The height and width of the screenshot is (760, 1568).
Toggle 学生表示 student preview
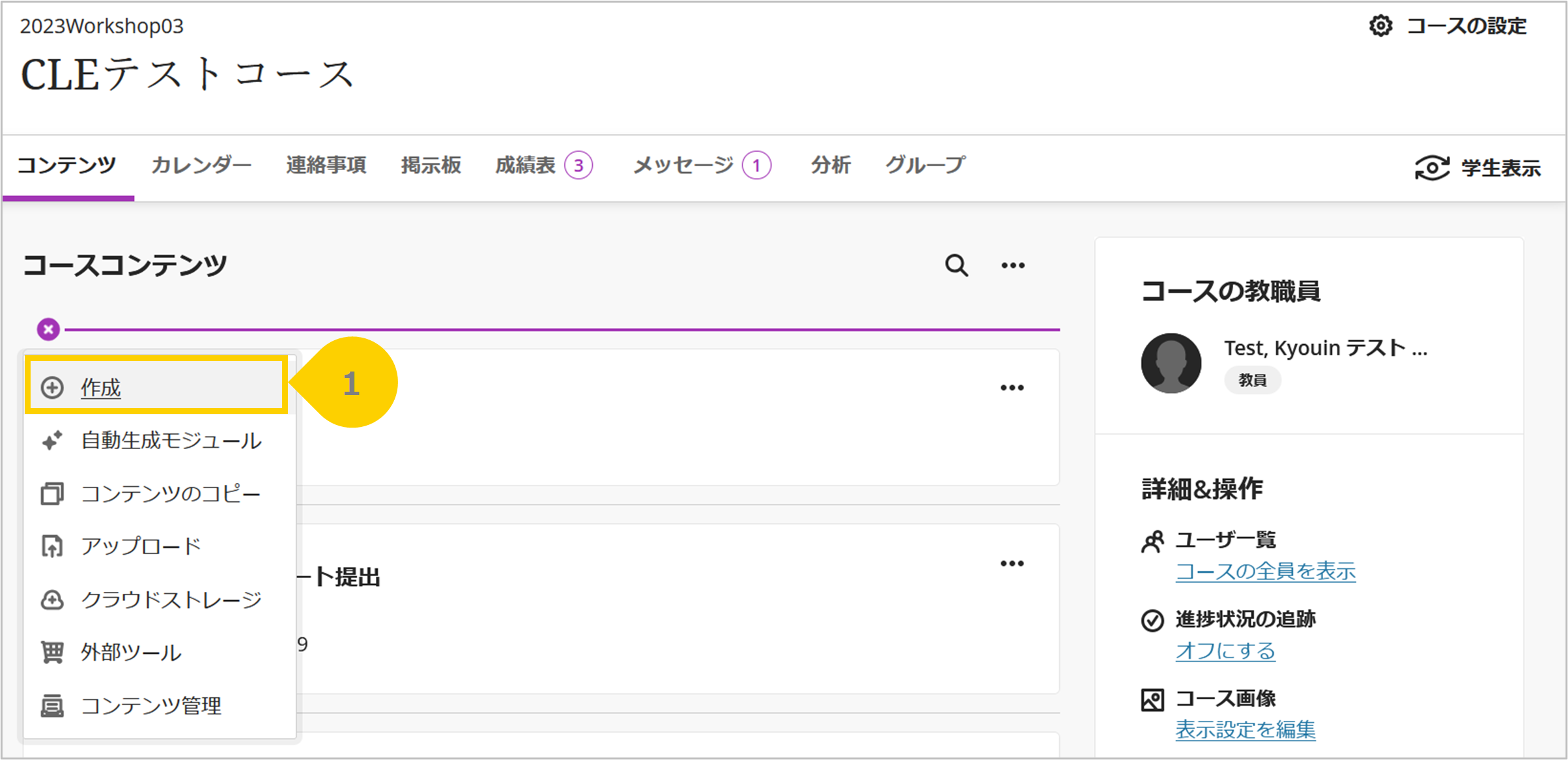[1477, 168]
